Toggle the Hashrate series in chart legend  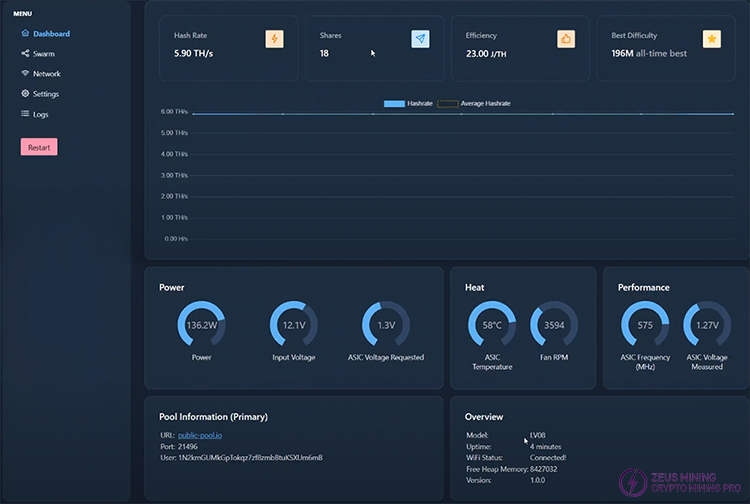pyautogui.click(x=407, y=103)
